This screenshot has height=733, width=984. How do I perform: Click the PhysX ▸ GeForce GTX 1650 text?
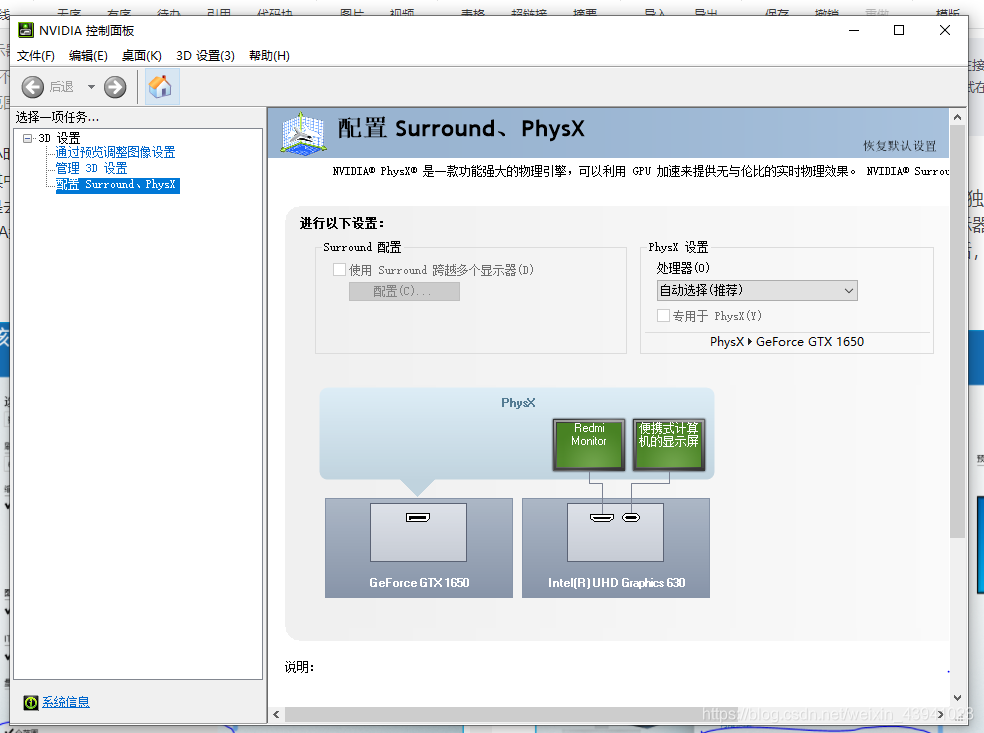[x=786, y=342]
